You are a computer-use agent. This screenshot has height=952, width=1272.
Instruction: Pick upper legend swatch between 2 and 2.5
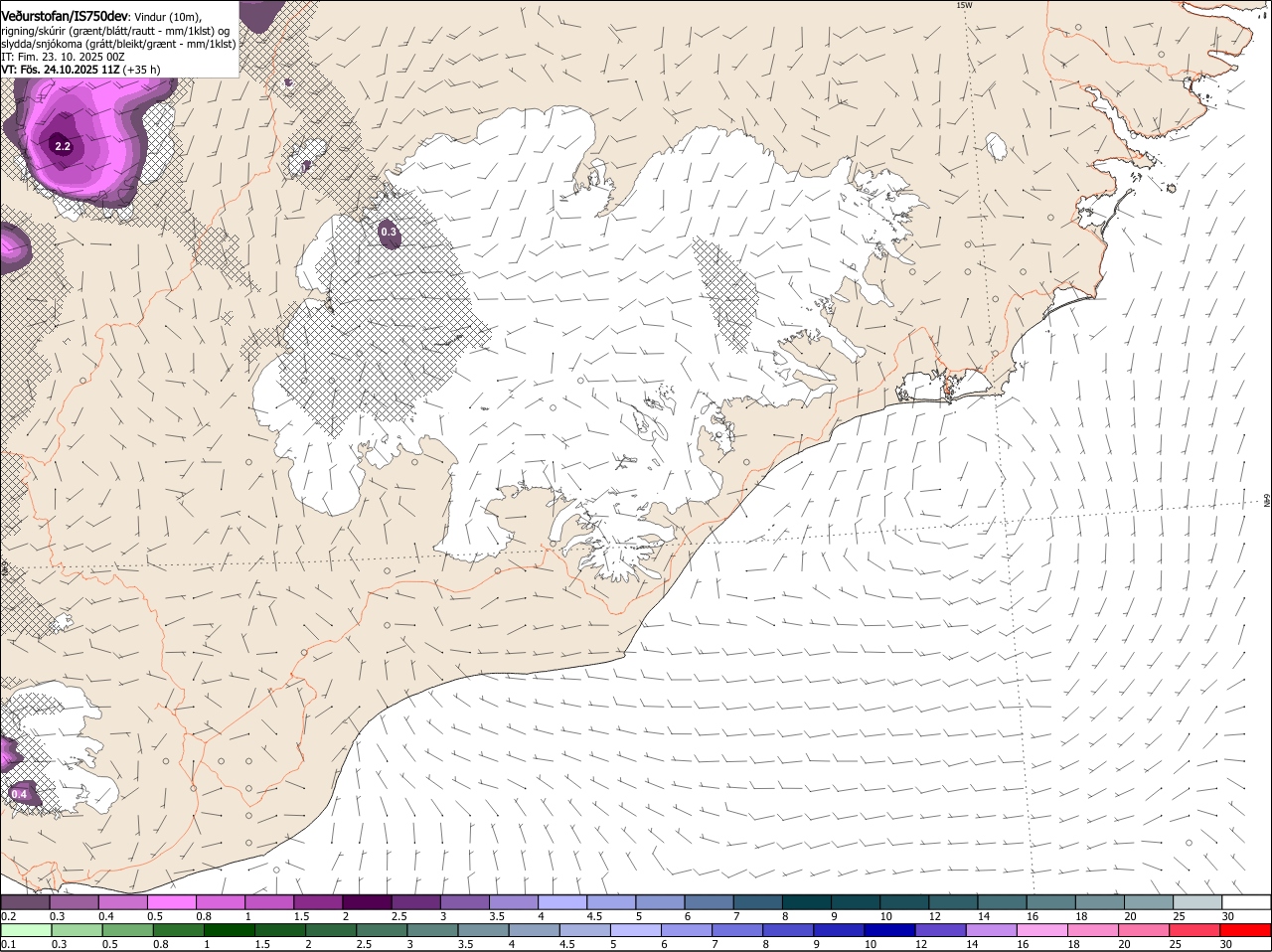pos(369,902)
